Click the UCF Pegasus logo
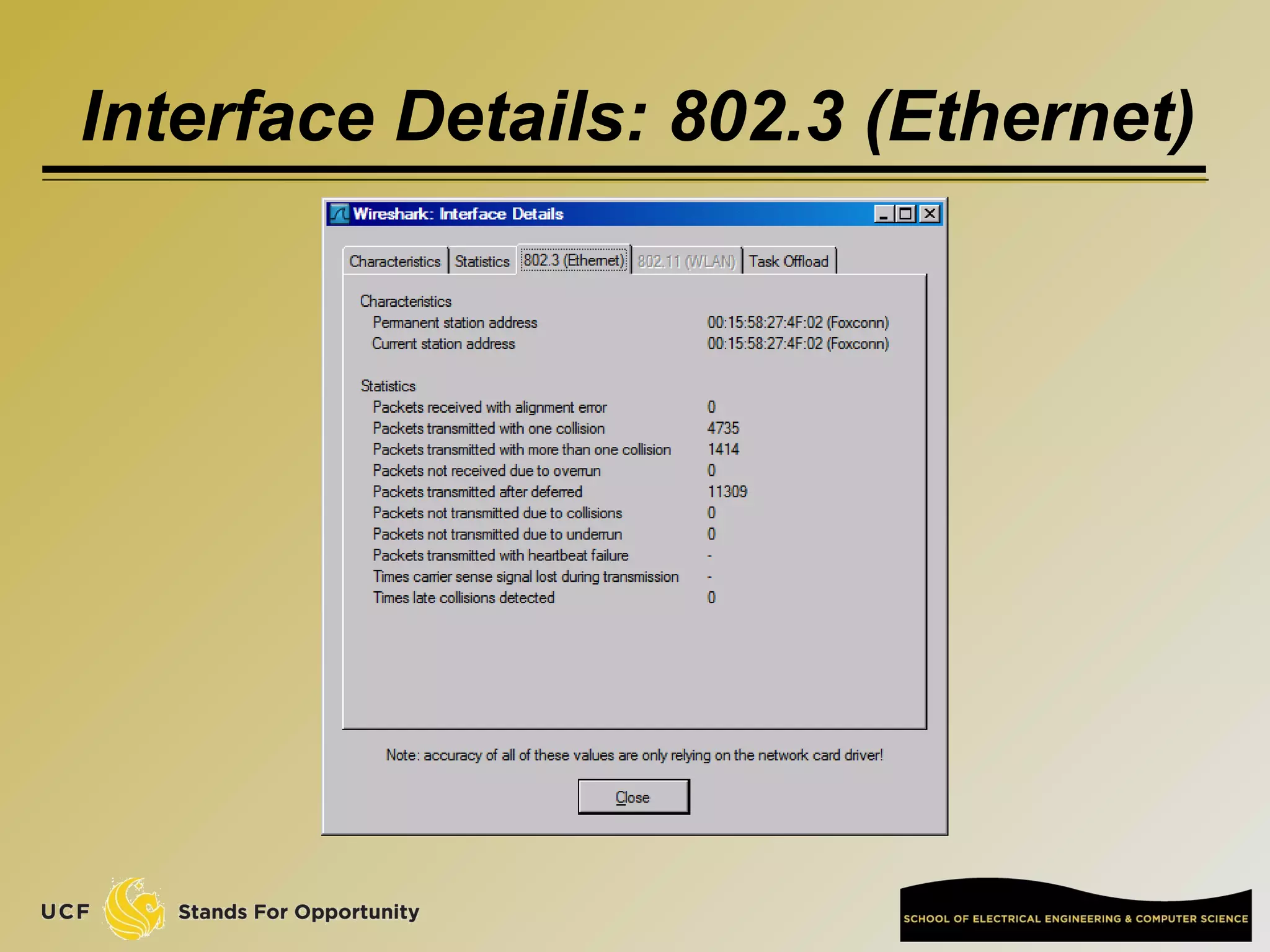The height and width of the screenshot is (952, 1270). 135,909
